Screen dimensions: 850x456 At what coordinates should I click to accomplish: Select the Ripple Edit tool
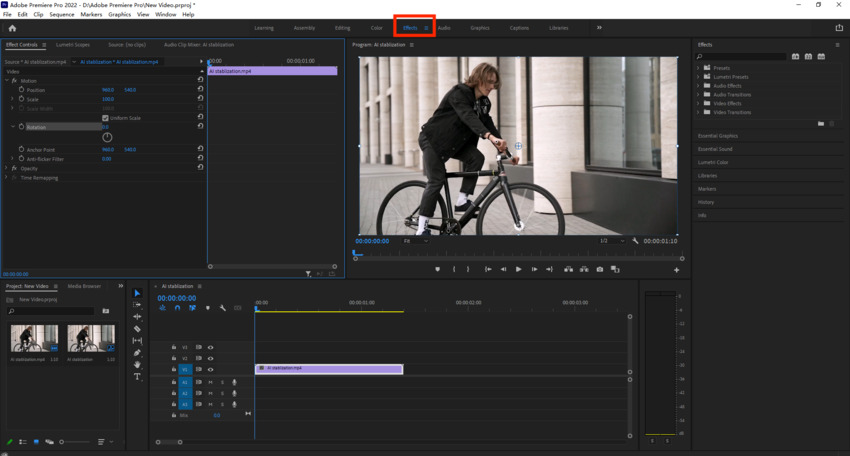coord(137,317)
